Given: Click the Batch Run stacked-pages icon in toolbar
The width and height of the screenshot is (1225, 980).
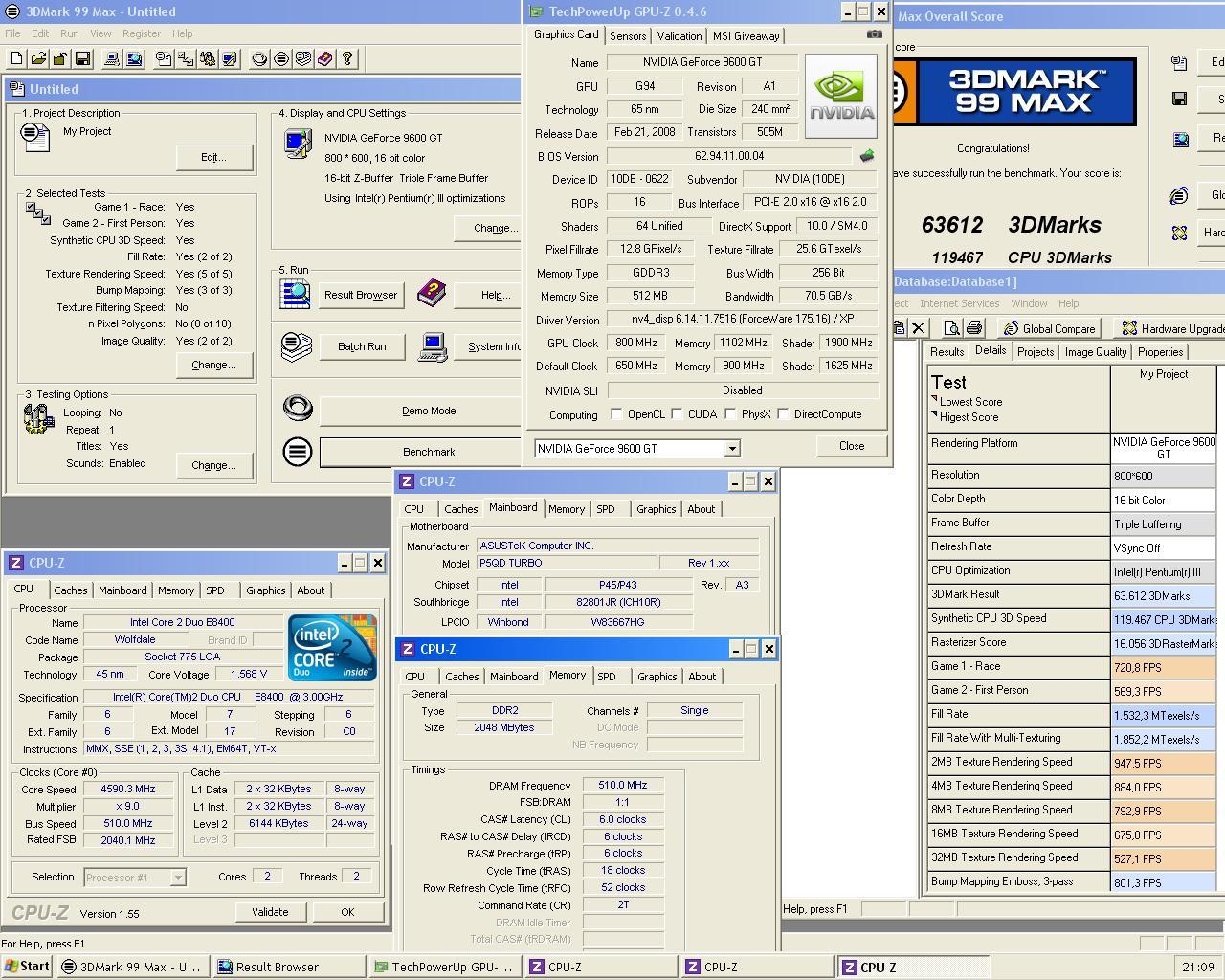Looking at the screenshot, I should point(303,59).
